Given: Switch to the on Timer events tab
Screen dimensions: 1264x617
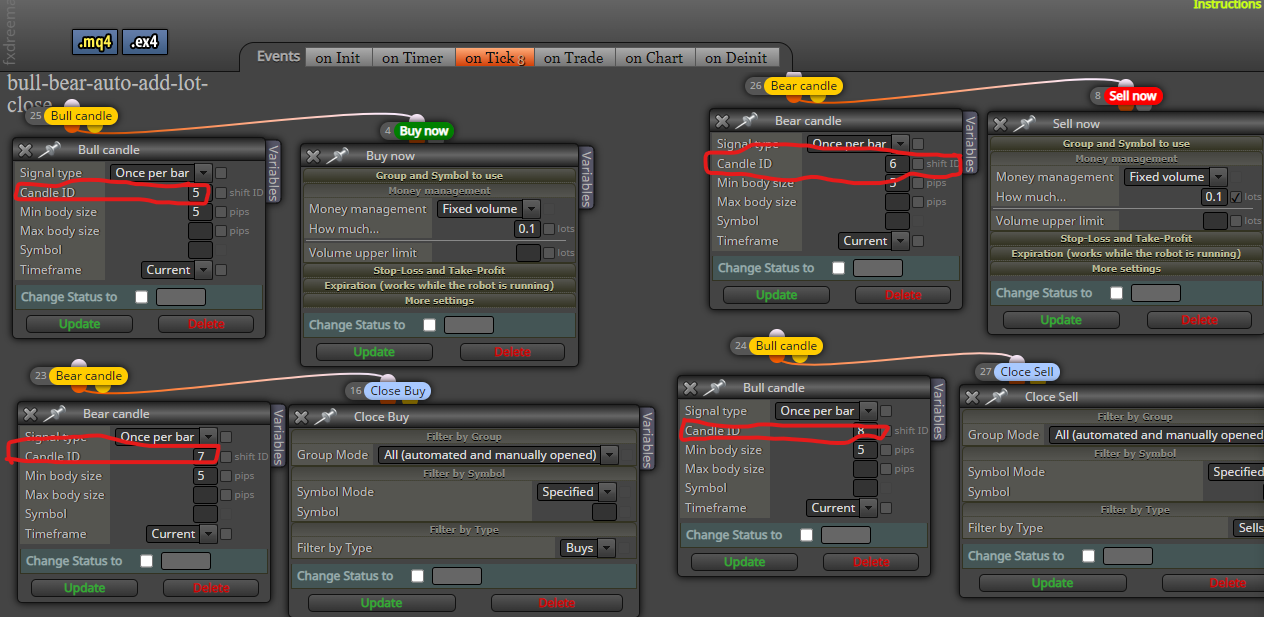Looking at the screenshot, I should coord(413,58).
